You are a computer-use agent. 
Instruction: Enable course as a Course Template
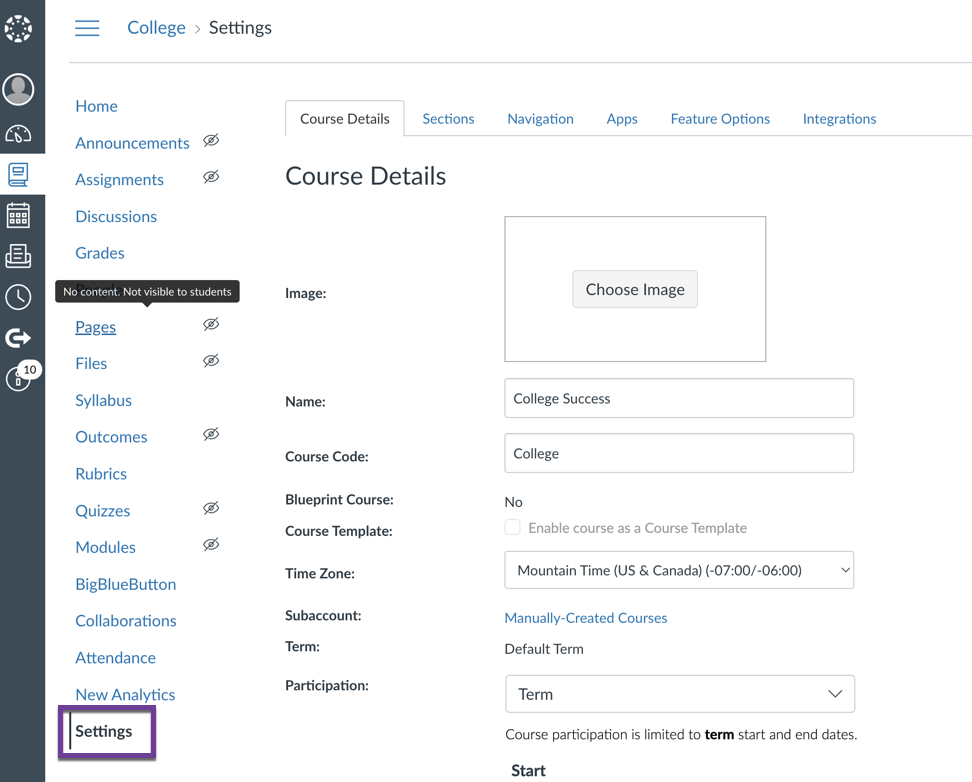pos(512,527)
